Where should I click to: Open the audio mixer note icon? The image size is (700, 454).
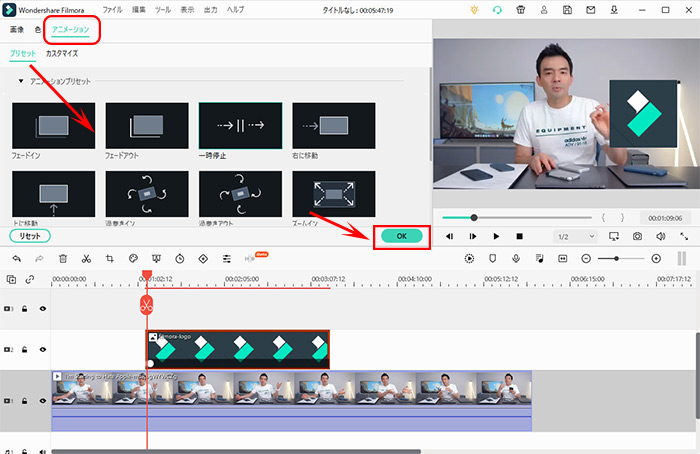(x=539, y=258)
